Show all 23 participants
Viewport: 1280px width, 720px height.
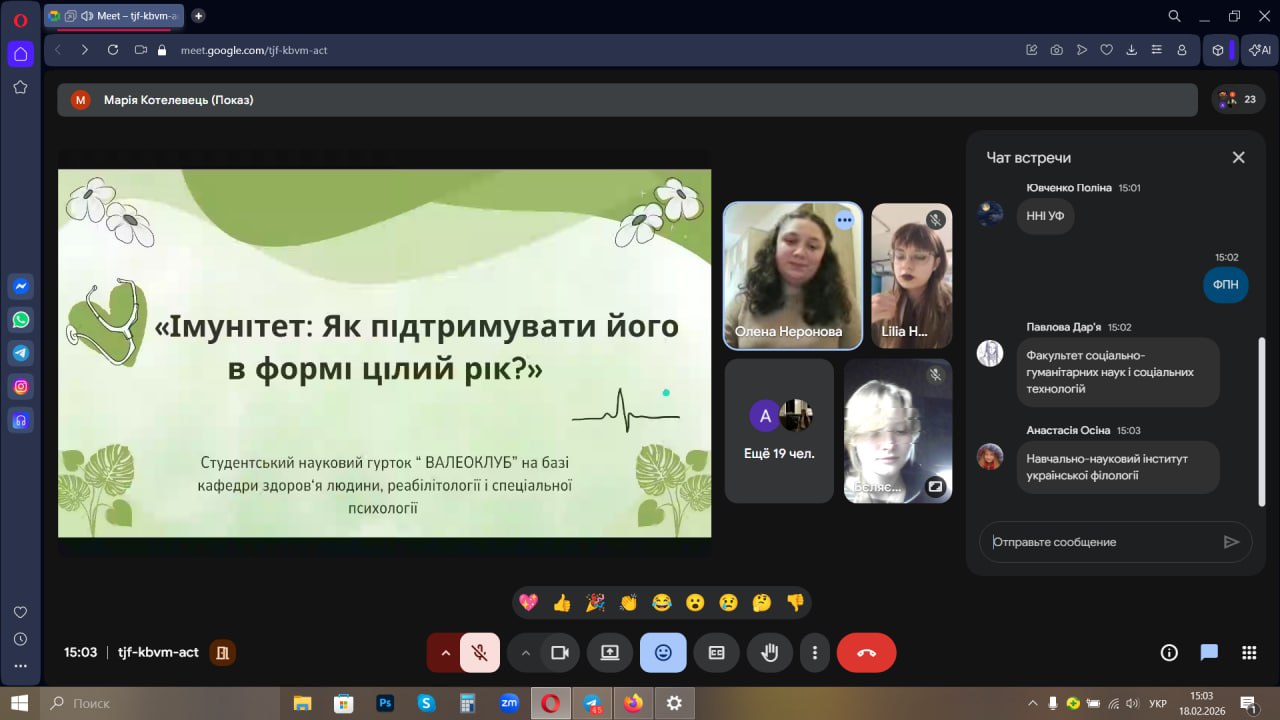pyautogui.click(x=1238, y=99)
